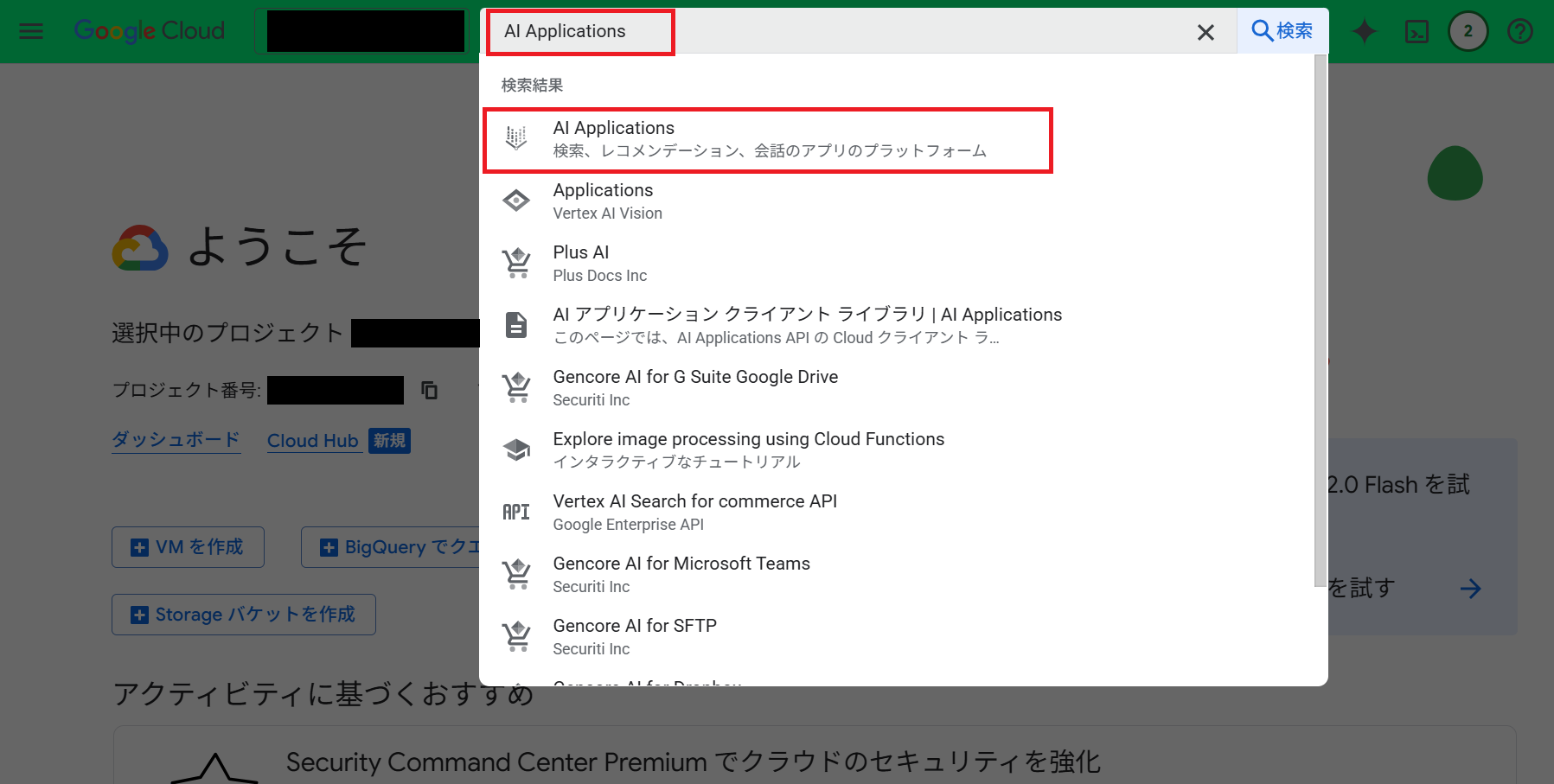
Task: Open the ダッシュボード link
Action: 176,440
